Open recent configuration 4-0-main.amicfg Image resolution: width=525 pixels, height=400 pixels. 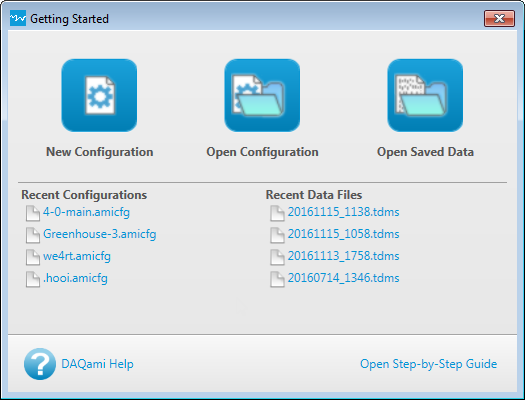(x=86, y=212)
